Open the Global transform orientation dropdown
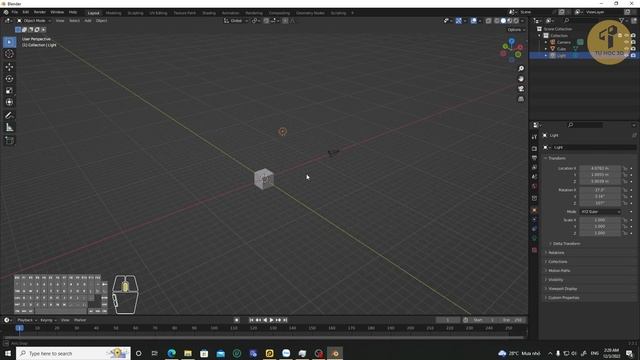 [x=236, y=20]
